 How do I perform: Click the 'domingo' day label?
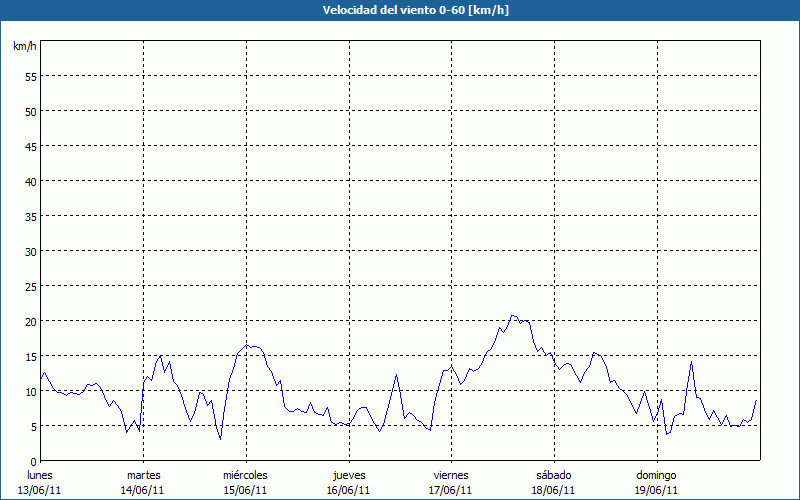(657, 475)
